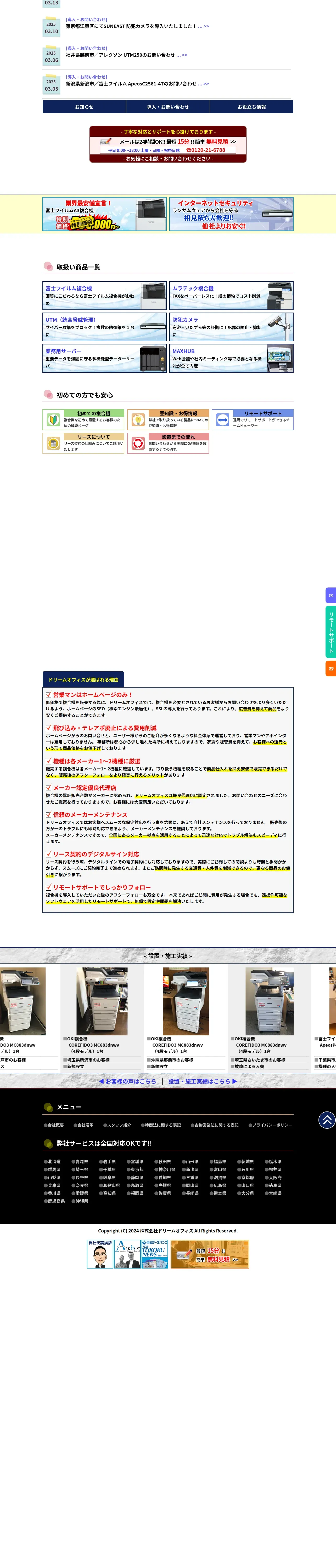Open the プライバシーポリシー link

pyautogui.click(x=270, y=1125)
